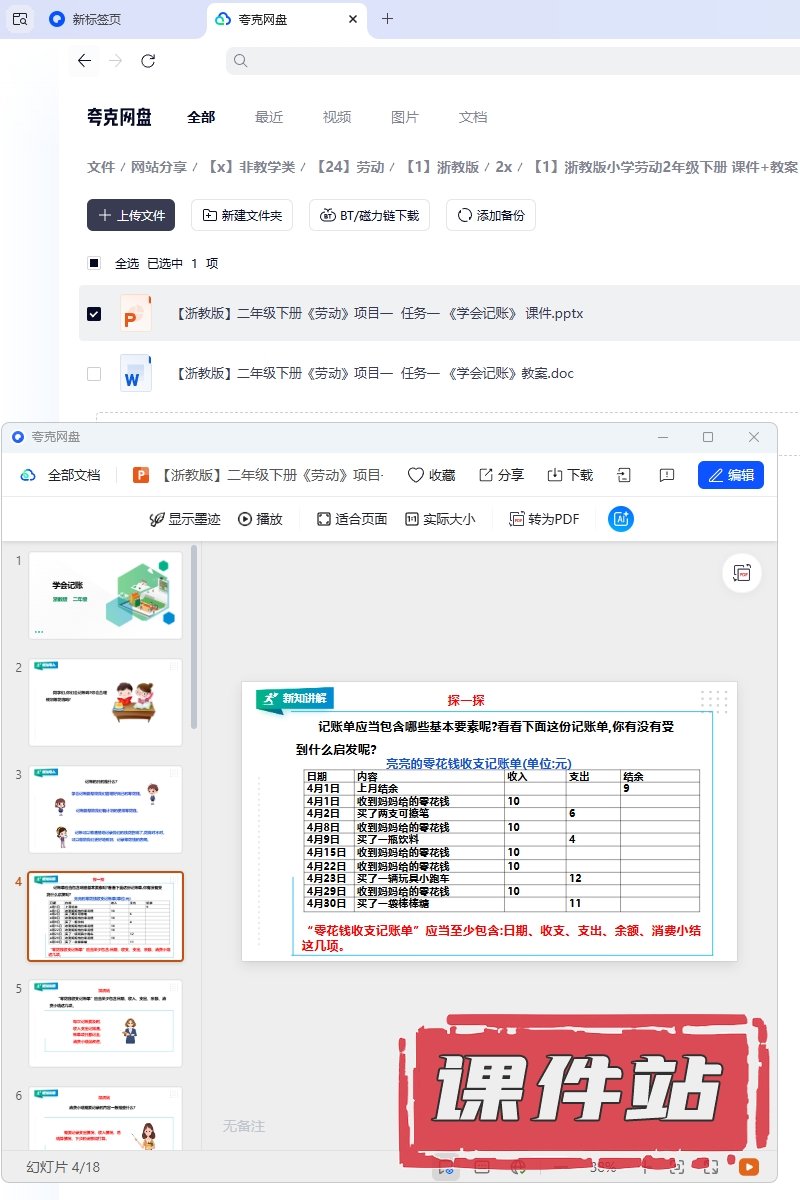Click the 转为PDF convert icon button
This screenshot has width=800, height=1200.
coord(544,519)
